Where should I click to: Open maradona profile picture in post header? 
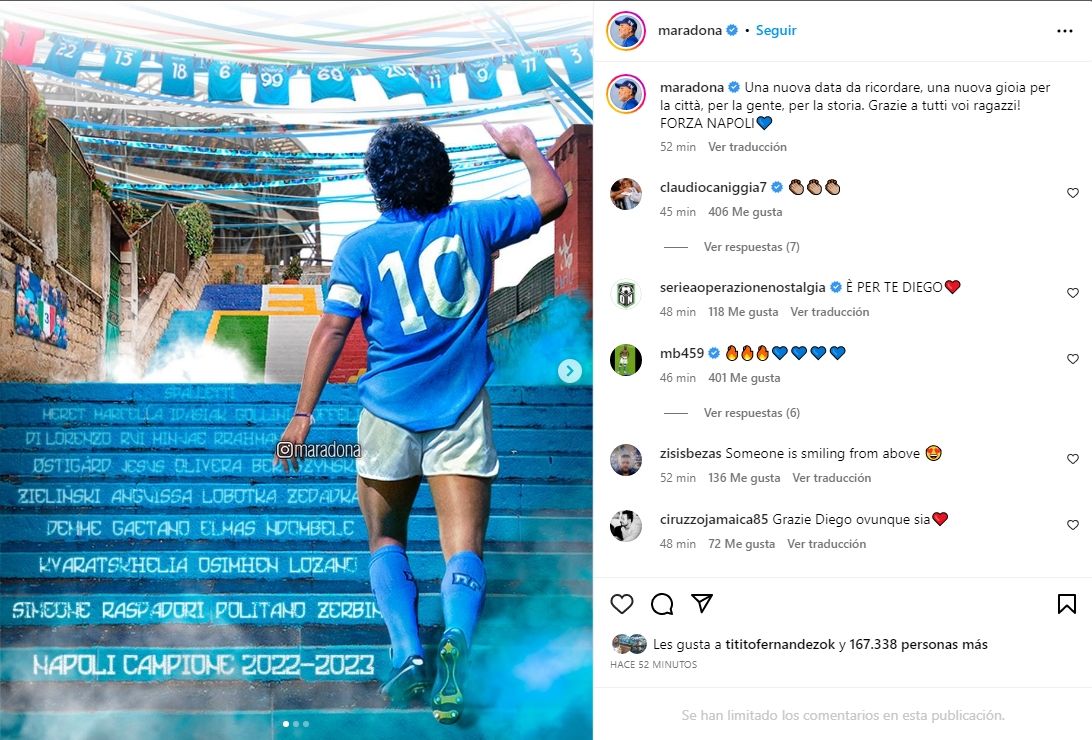coord(625,31)
